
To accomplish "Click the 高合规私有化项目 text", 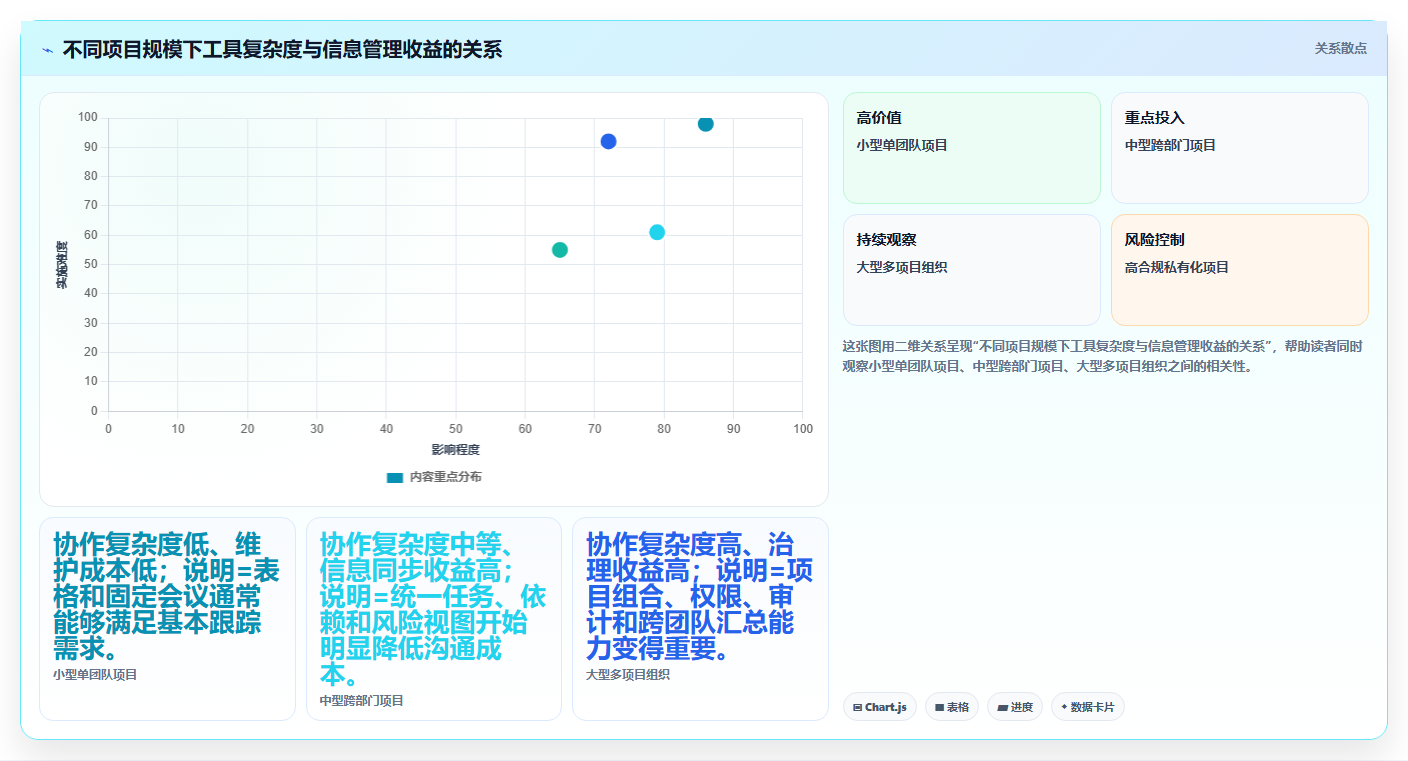I will (1177, 267).
